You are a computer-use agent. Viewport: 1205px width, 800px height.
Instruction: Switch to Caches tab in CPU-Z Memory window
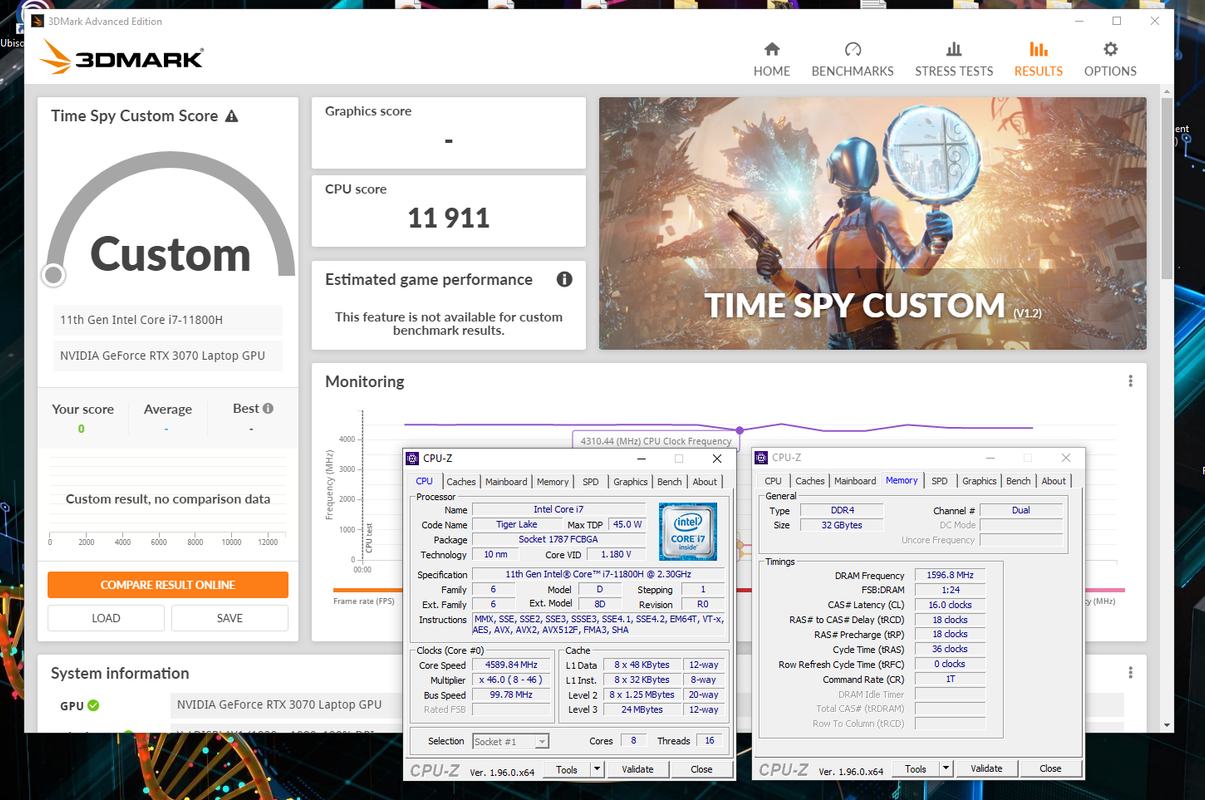(x=810, y=481)
